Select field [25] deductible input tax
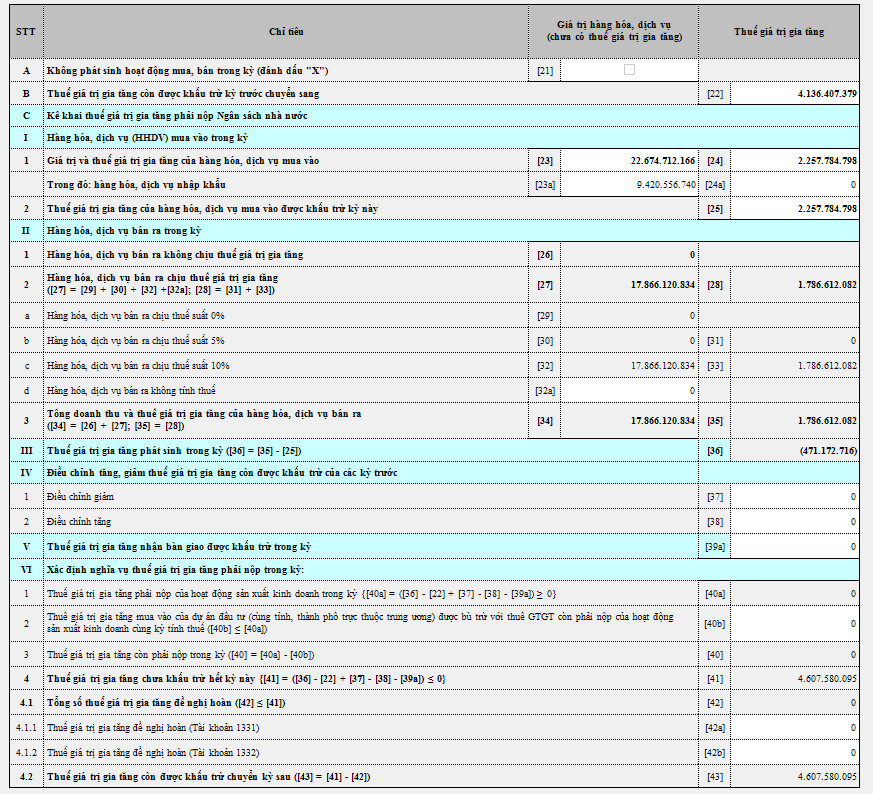Screen dimensions: 873x794 [x=794, y=209]
